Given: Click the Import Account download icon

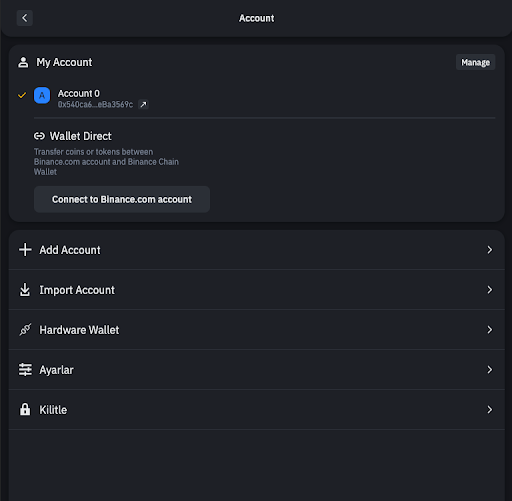Looking at the screenshot, I should 25,290.
